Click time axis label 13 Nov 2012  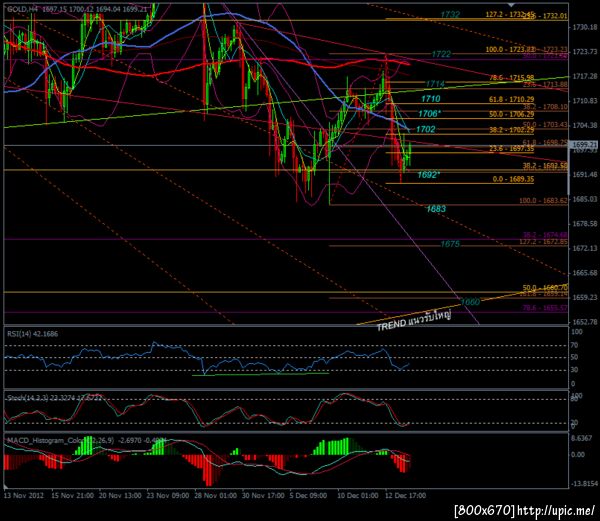point(24,495)
